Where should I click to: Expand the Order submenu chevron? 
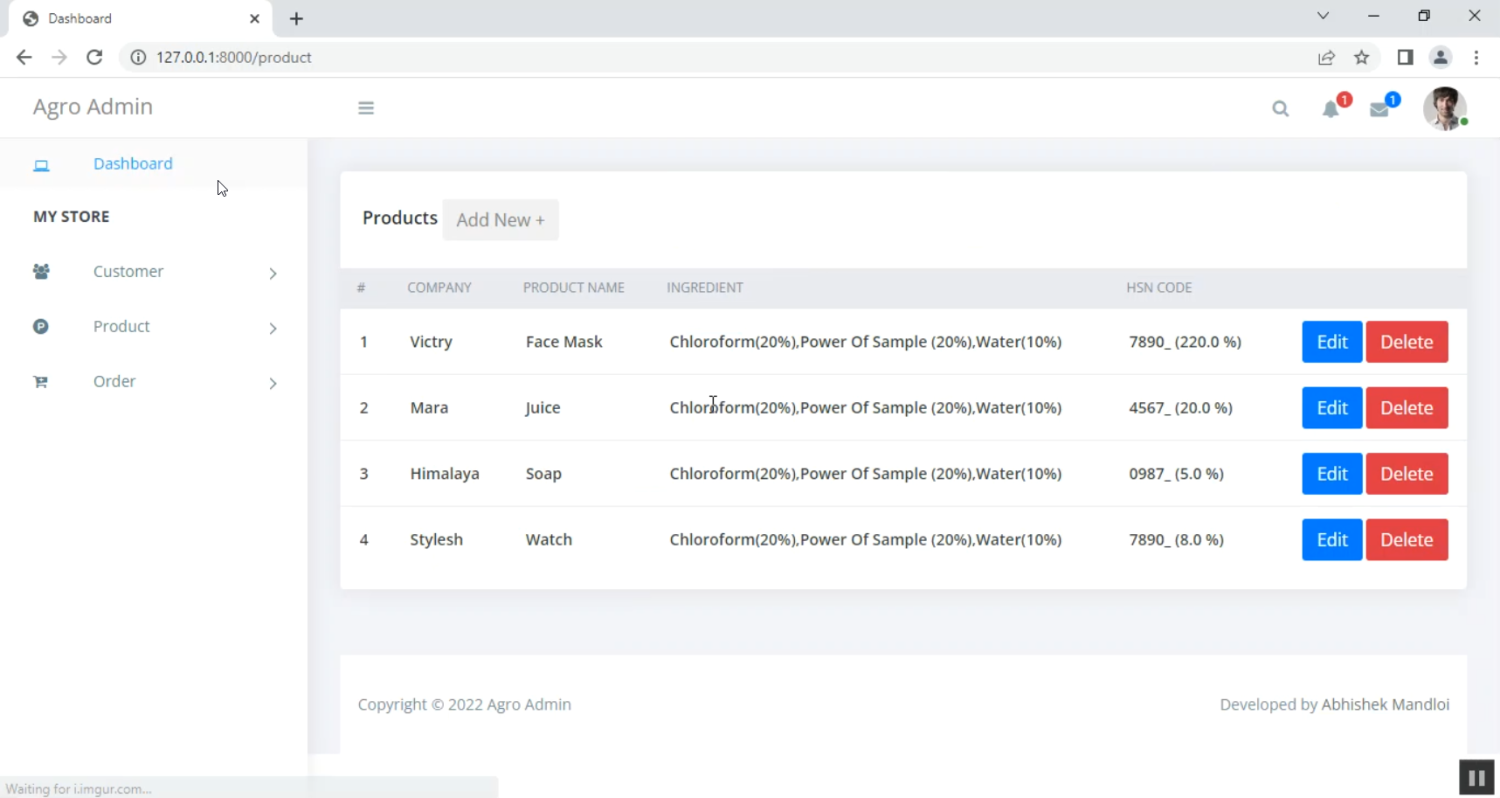[272, 383]
